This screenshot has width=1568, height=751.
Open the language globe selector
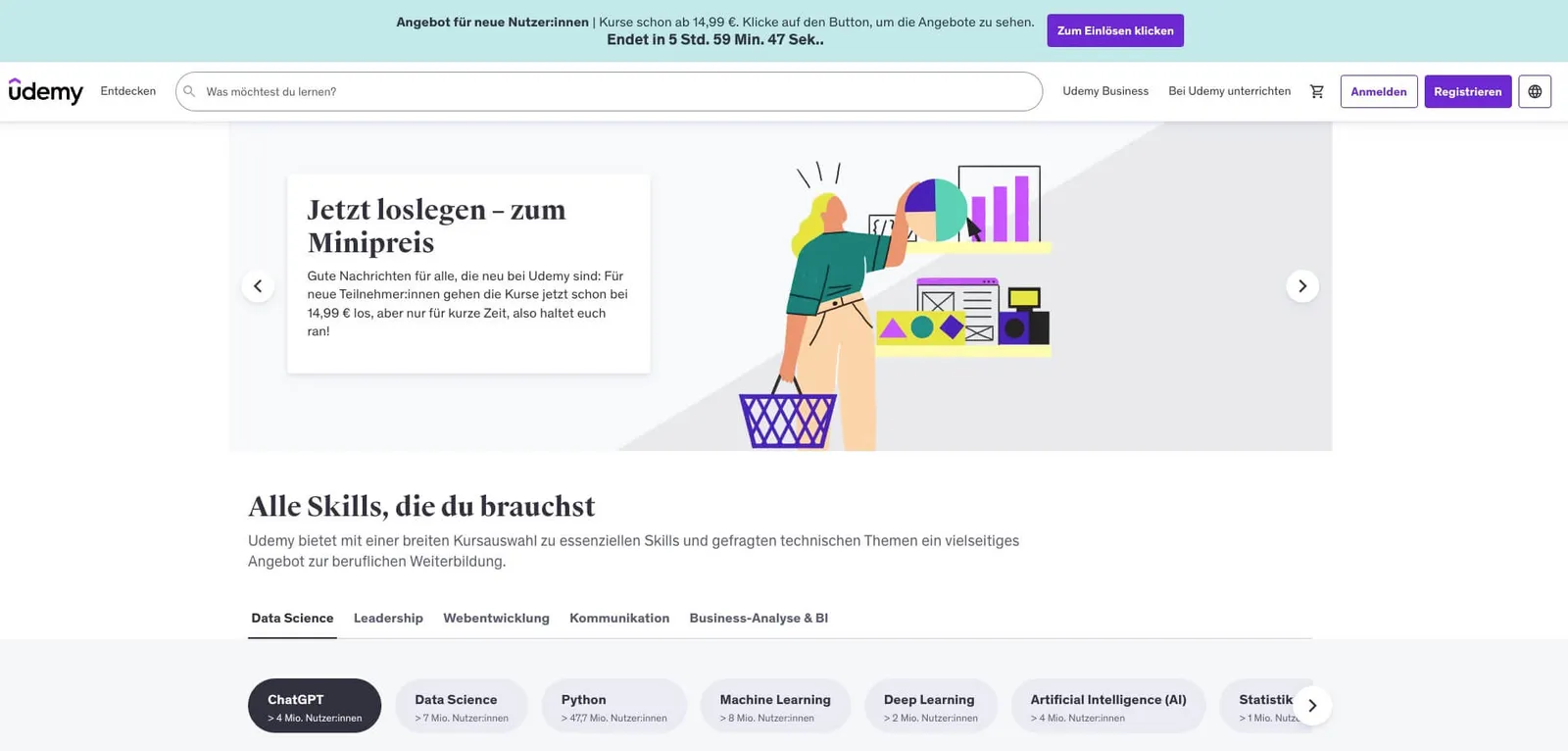(1535, 91)
